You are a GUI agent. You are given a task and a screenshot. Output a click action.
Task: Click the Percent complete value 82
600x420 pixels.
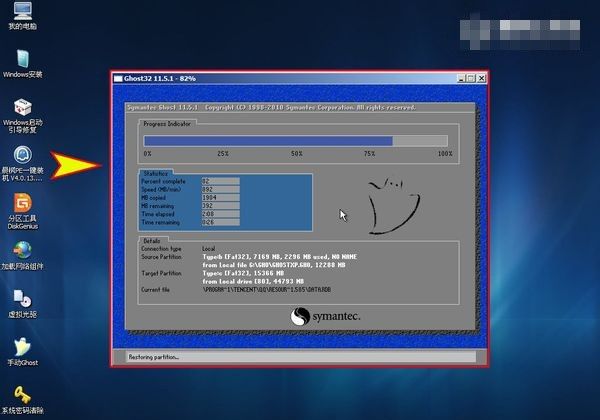[x=221, y=181]
